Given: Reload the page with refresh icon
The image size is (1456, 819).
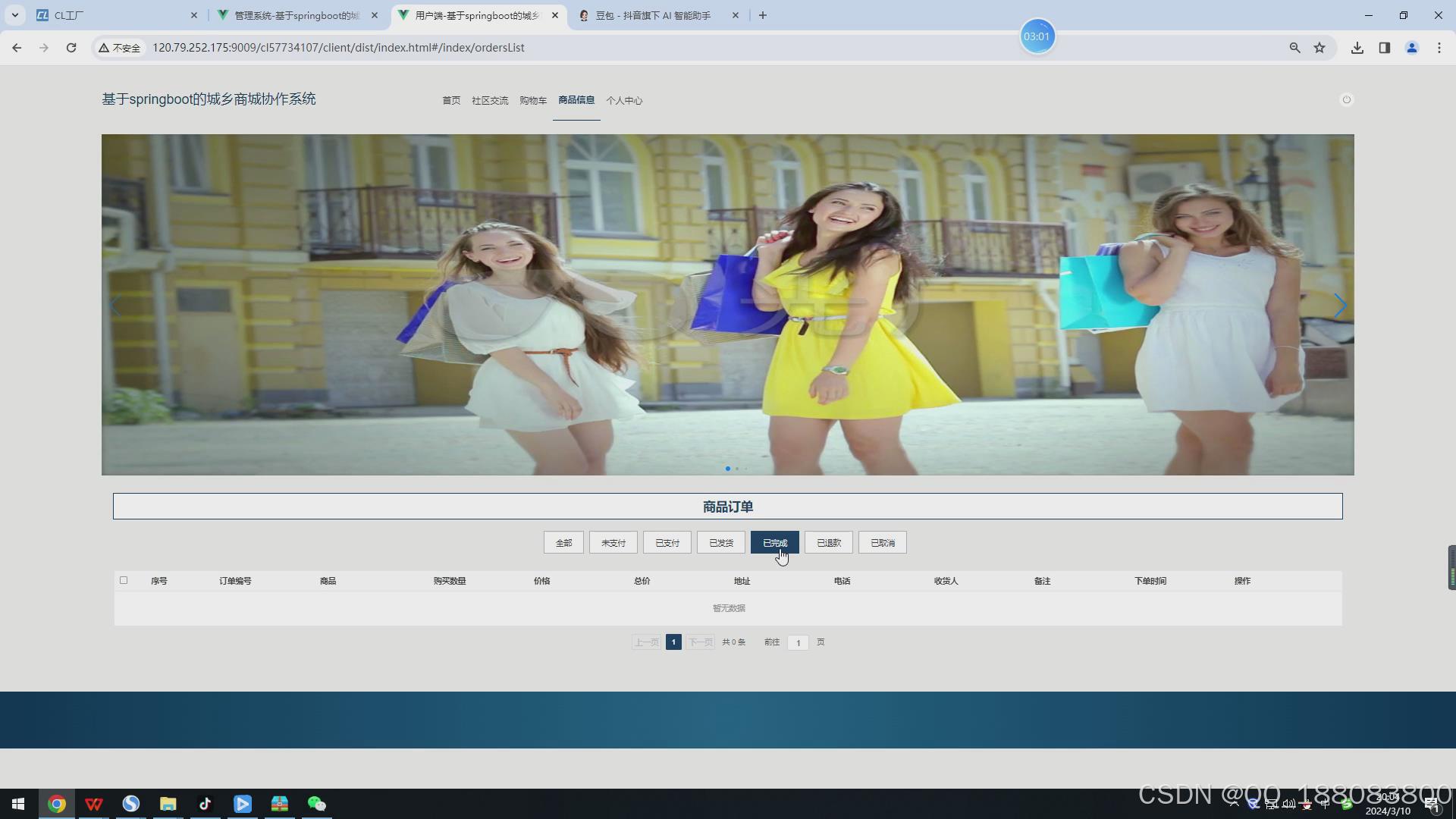Looking at the screenshot, I should 71,48.
